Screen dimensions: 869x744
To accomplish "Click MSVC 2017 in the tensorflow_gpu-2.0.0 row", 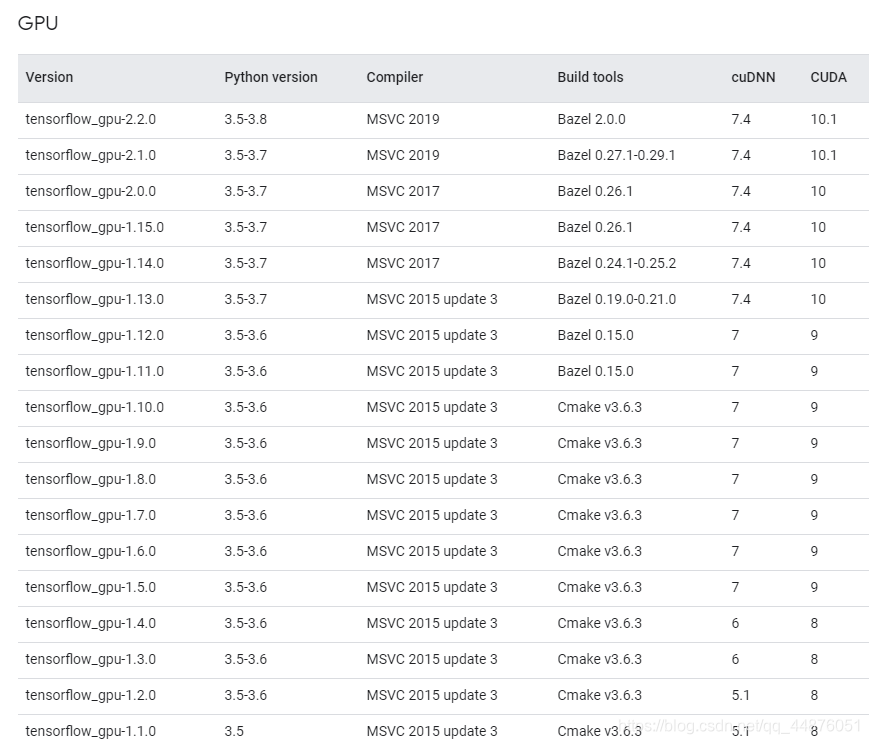I will [x=403, y=191].
